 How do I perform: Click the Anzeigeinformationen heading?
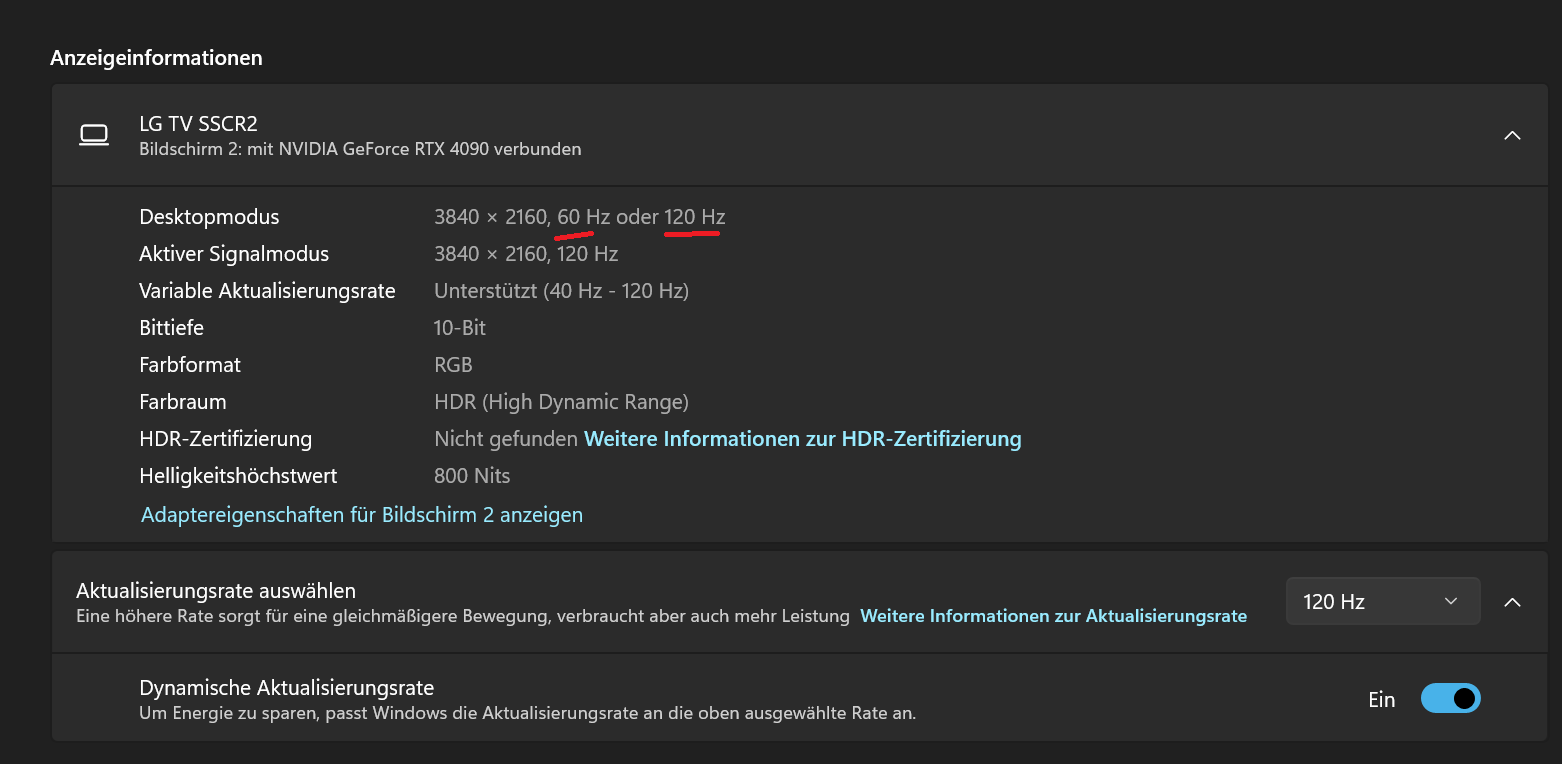point(156,57)
